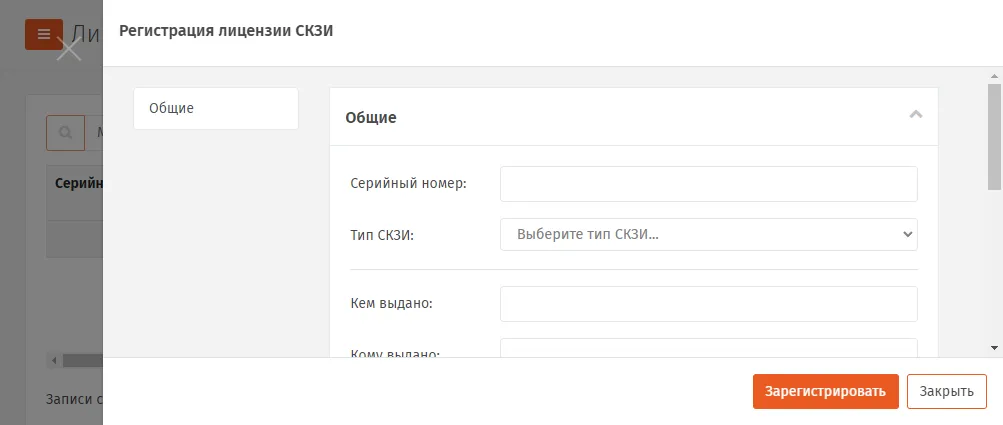
Task: Open the orange hamburger menu
Action: click(43, 35)
